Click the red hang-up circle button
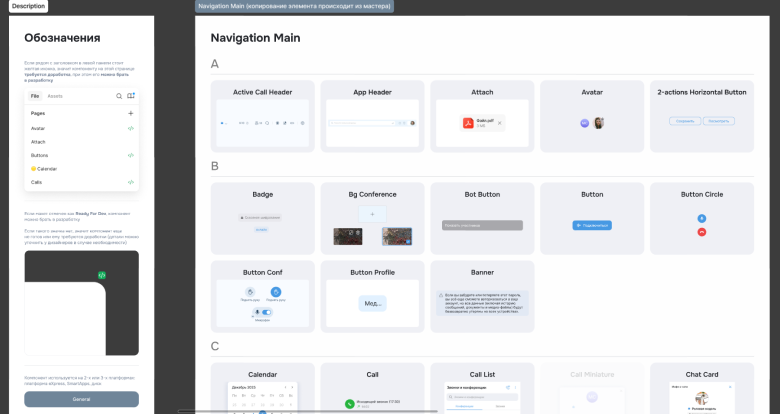Image resolution: width=780 pixels, height=414 pixels. [x=702, y=231]
